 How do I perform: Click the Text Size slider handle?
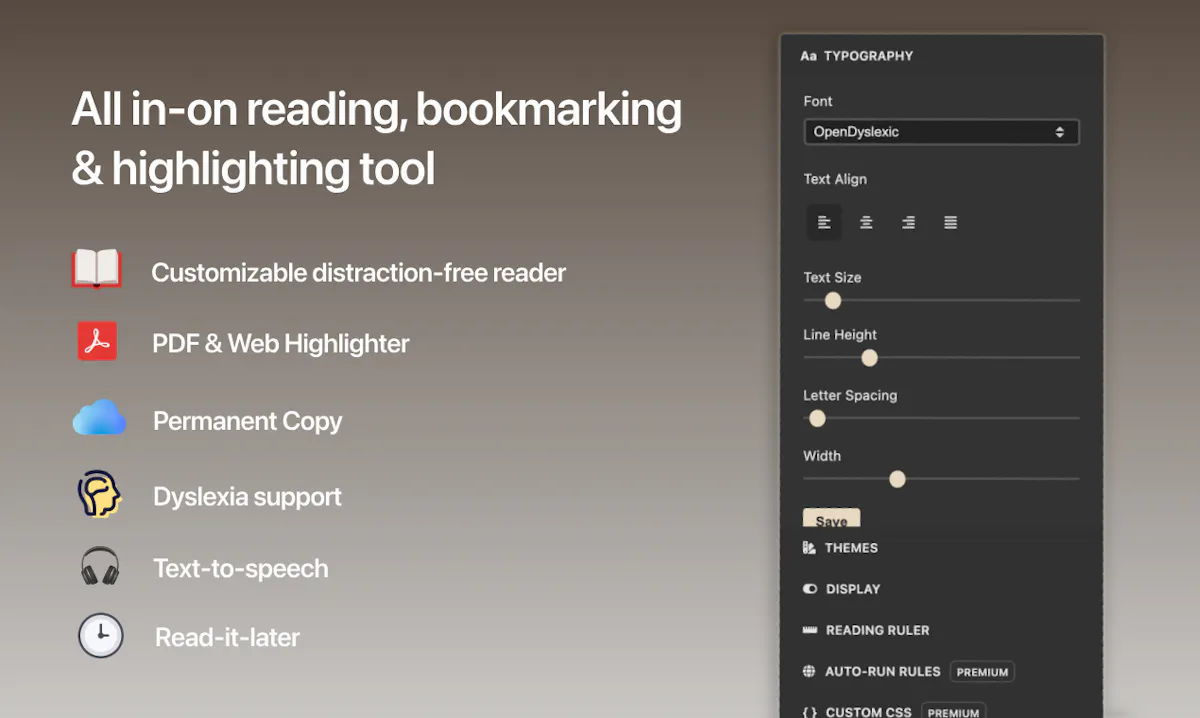[x=833, y=300]
